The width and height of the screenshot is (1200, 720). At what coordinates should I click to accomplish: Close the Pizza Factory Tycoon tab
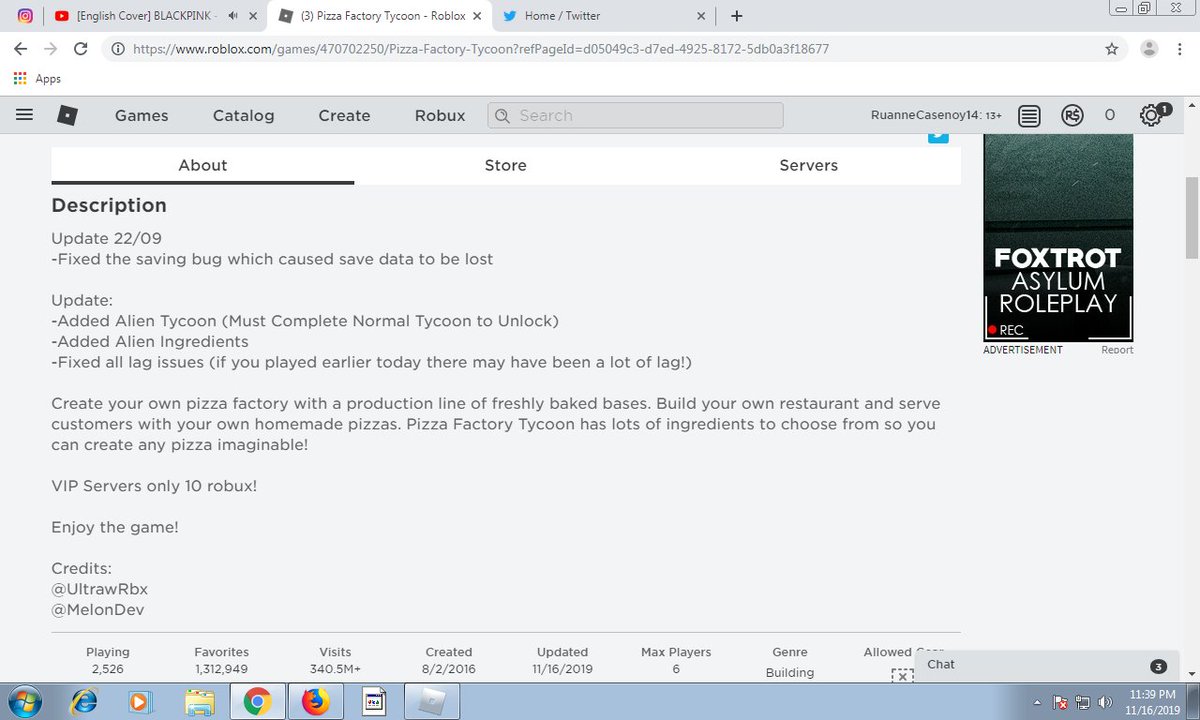coord(475,16)
